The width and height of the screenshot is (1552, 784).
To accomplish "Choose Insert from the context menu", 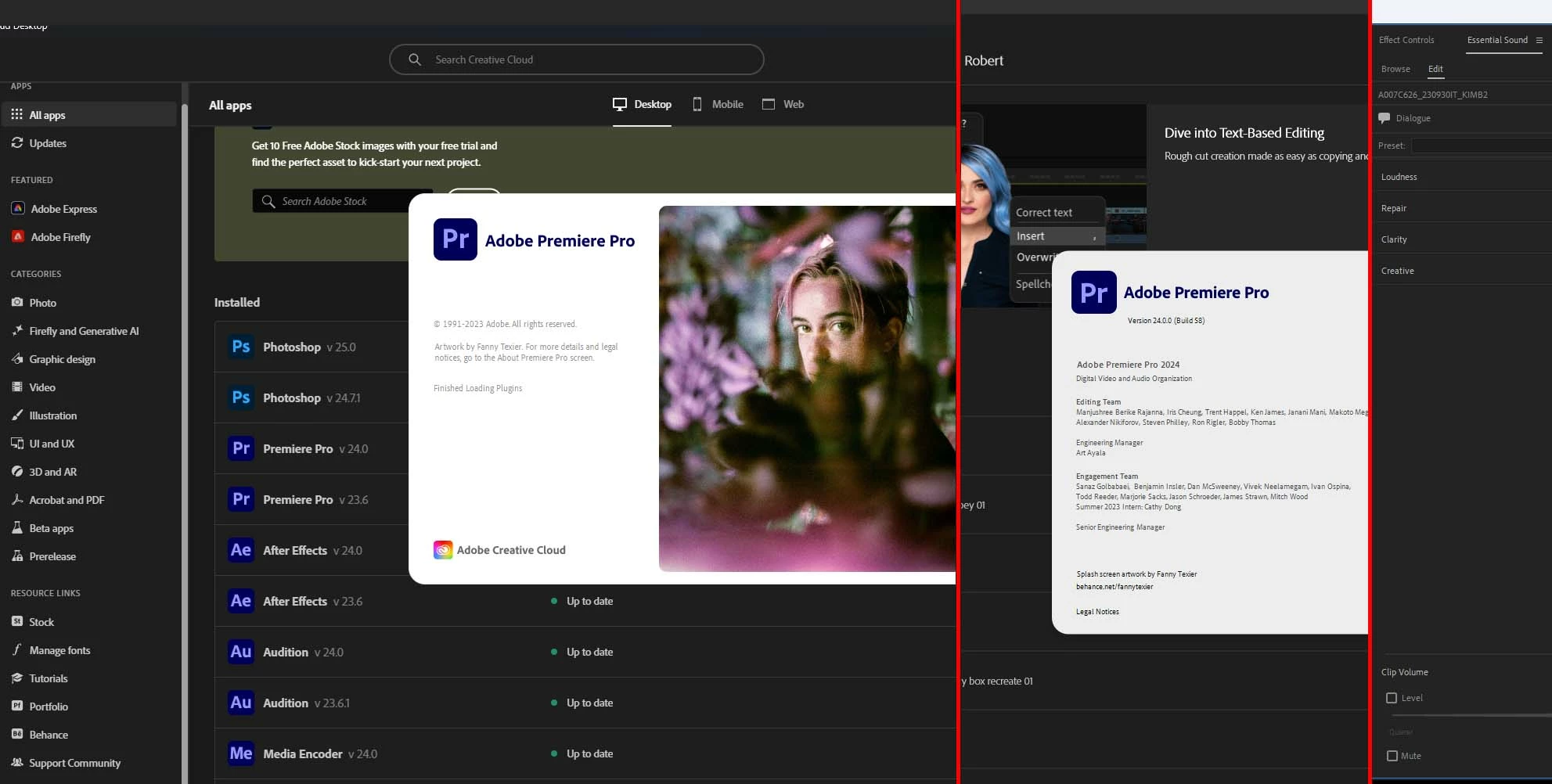I will pos(1057,236).
